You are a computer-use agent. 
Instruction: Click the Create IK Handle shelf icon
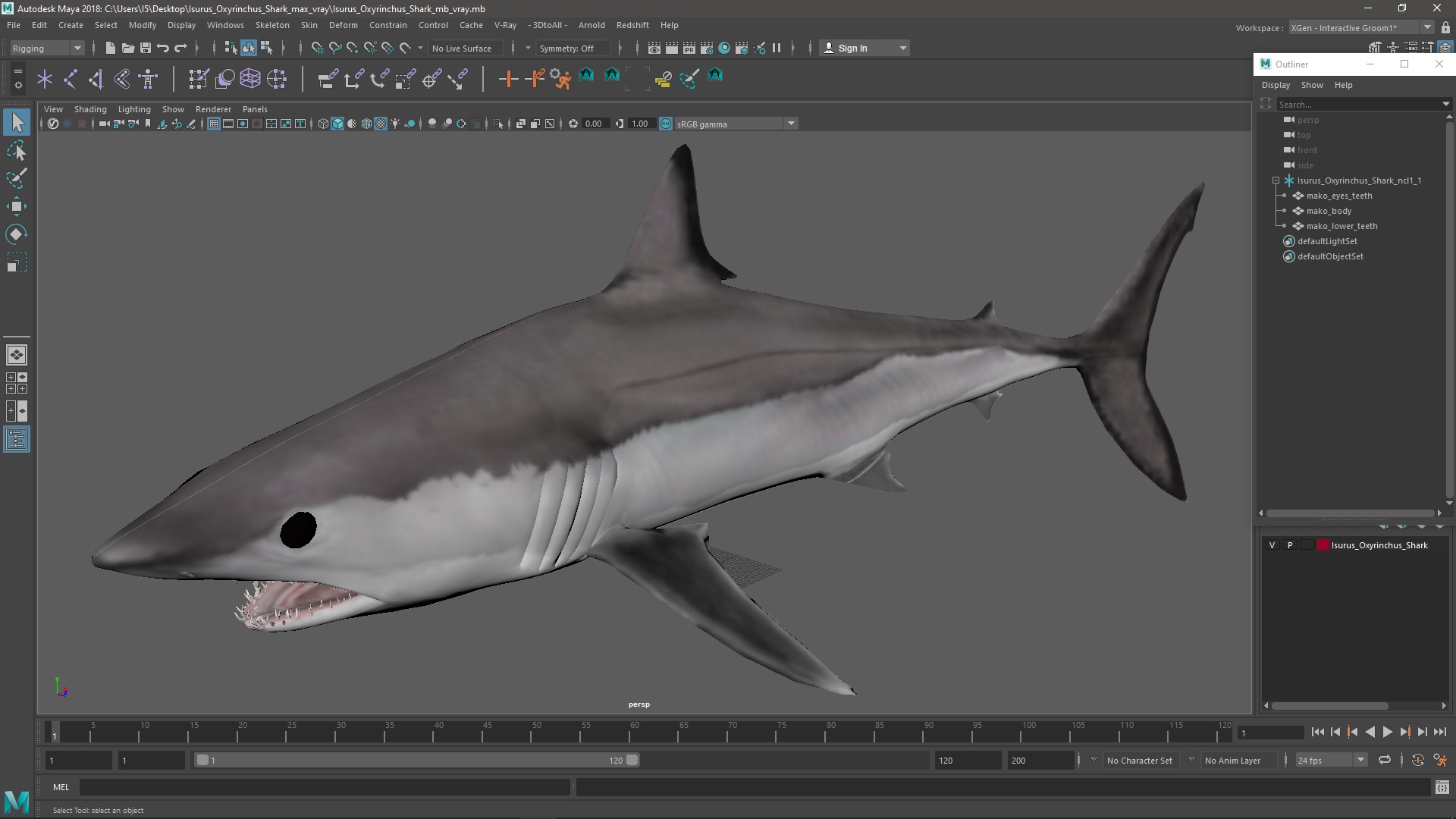click(96, 79)
